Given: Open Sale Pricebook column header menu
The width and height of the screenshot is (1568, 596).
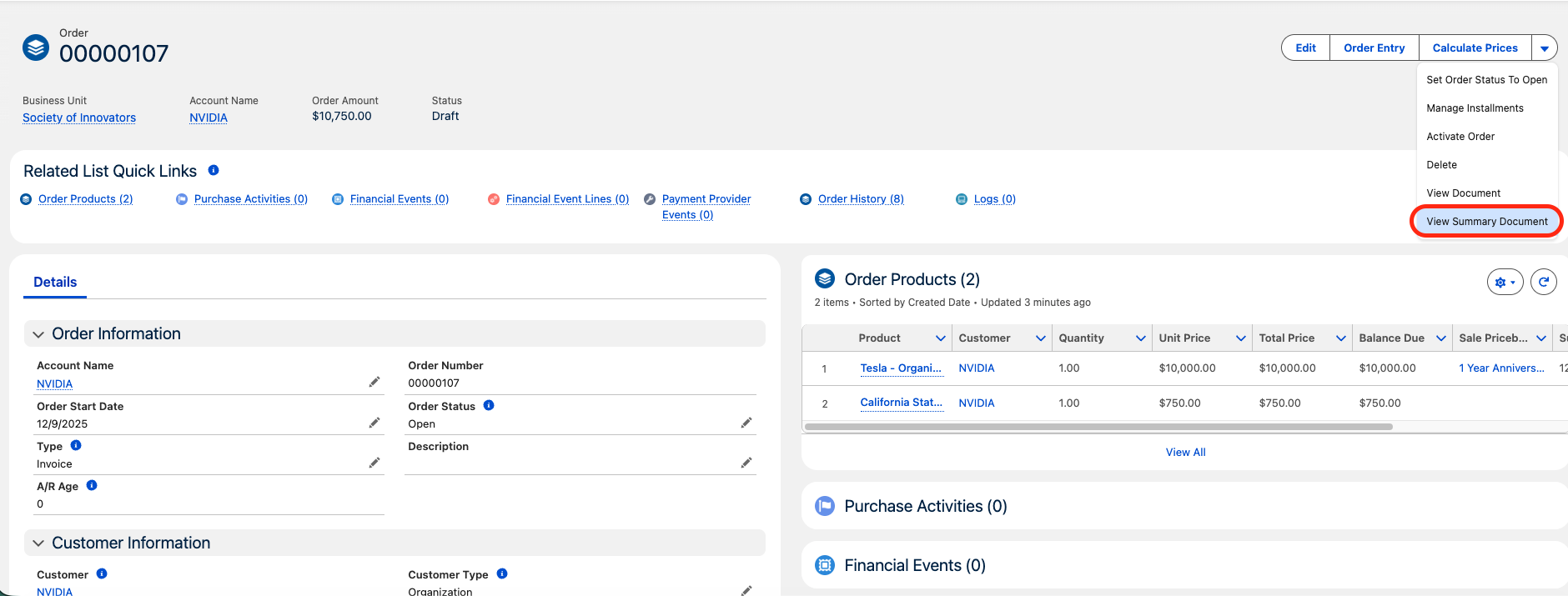Looking at the screenshot, I should [1541, 338].
